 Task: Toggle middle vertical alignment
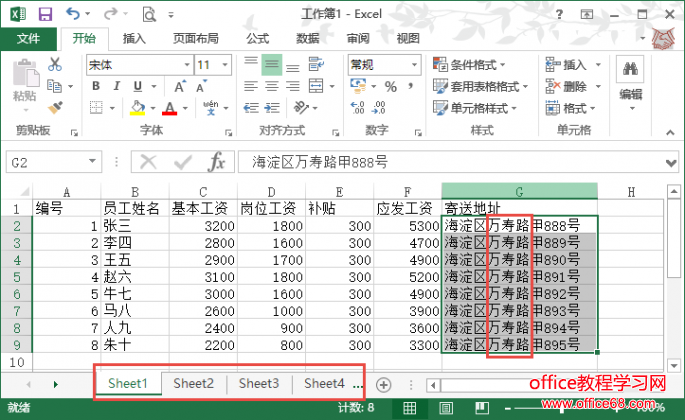tap(272, 65)
